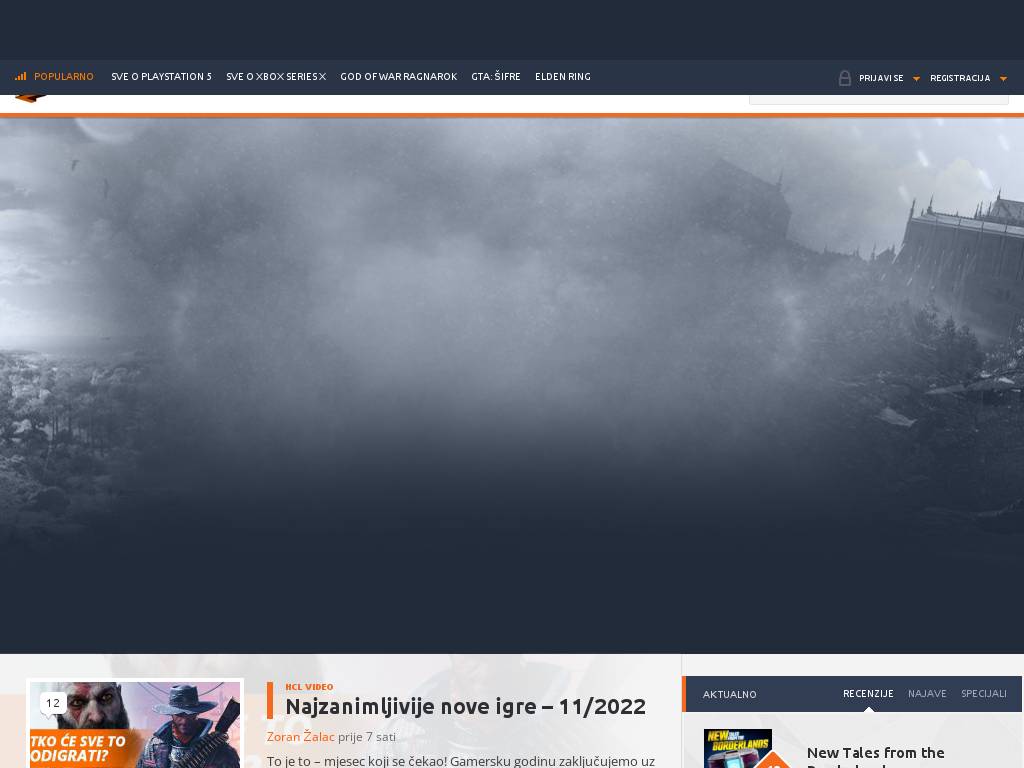Switch to the Najave tab

pos(926,693)
